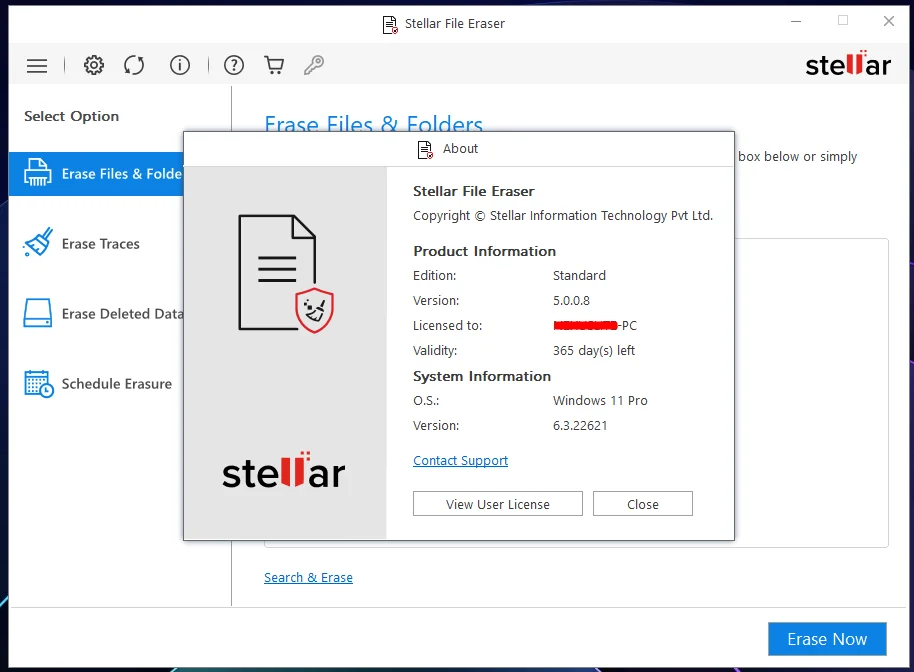Click the update refresh arrows icon

pyautogui.click(x=134, y=65)
